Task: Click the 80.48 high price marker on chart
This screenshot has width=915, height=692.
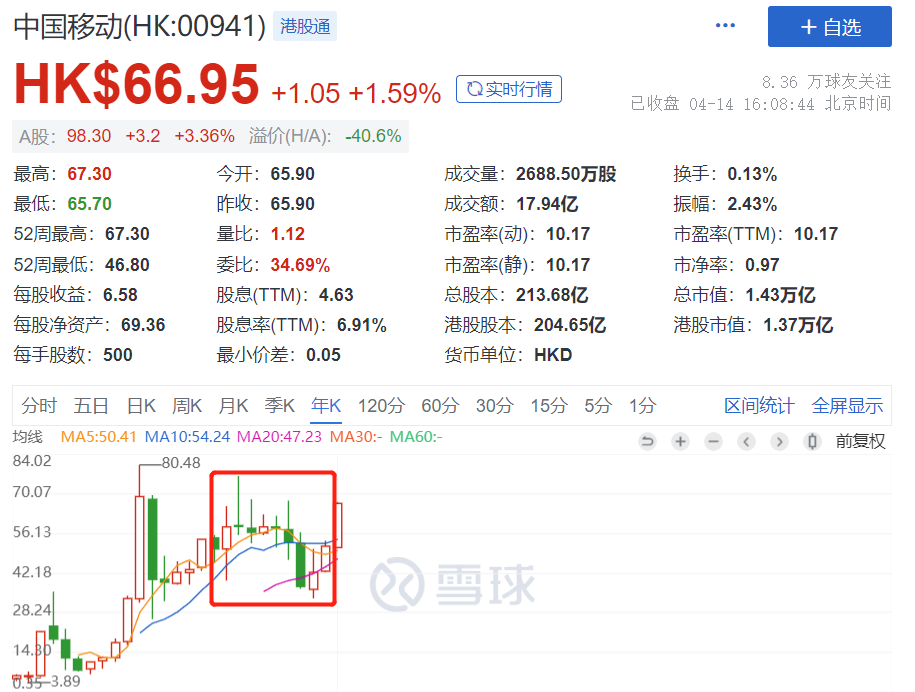Action: click(181, 463)
